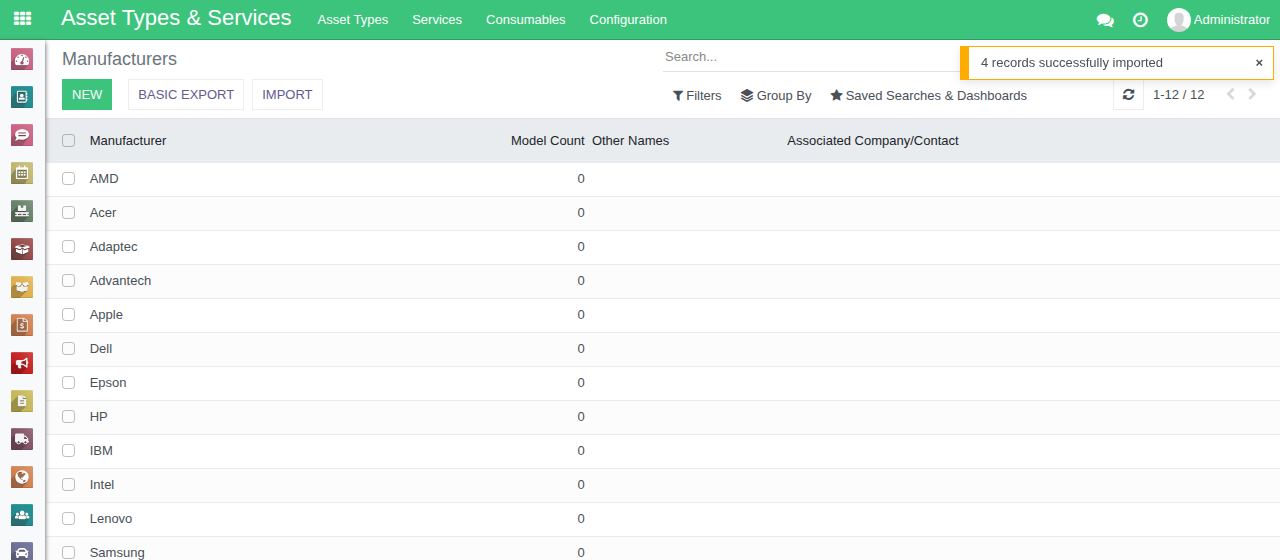
Task: Open the Advantech manufacturer record
Action: tap(121, 281)
